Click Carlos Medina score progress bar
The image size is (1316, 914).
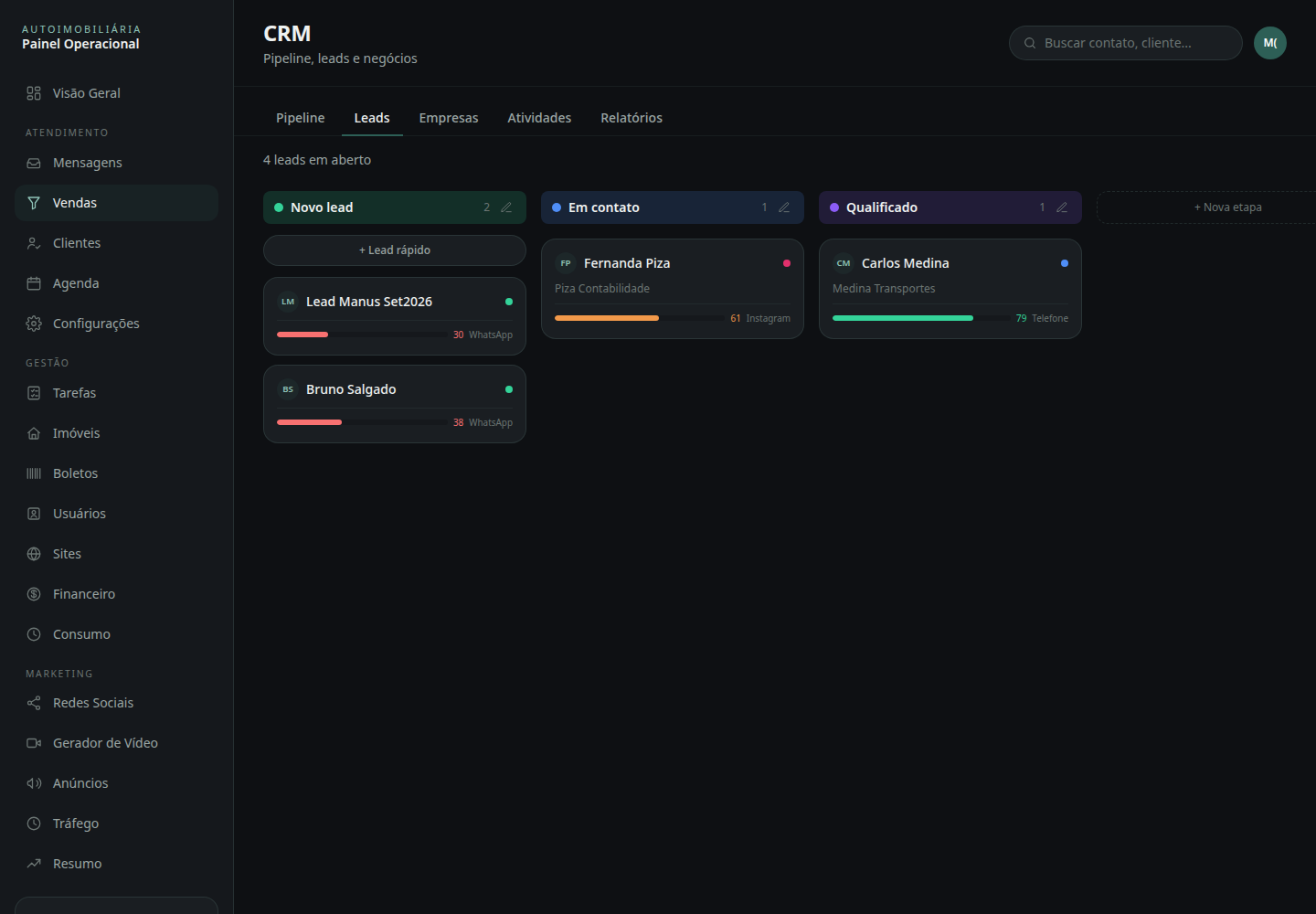[x=921, y=318]
